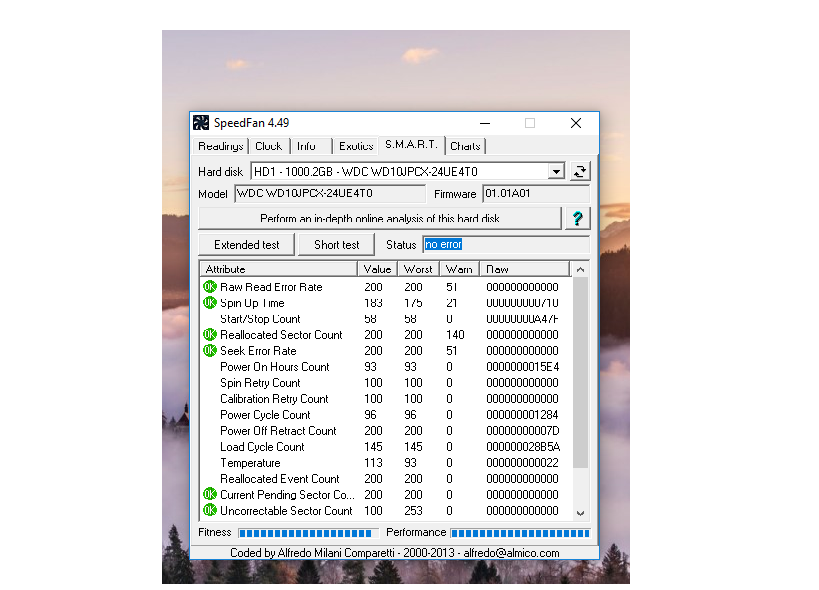The height and width of the screenshot is (590, 819).
Task: Click OK icon beside Uncorrectable Sector Count
Action: [x=210, y=511]
